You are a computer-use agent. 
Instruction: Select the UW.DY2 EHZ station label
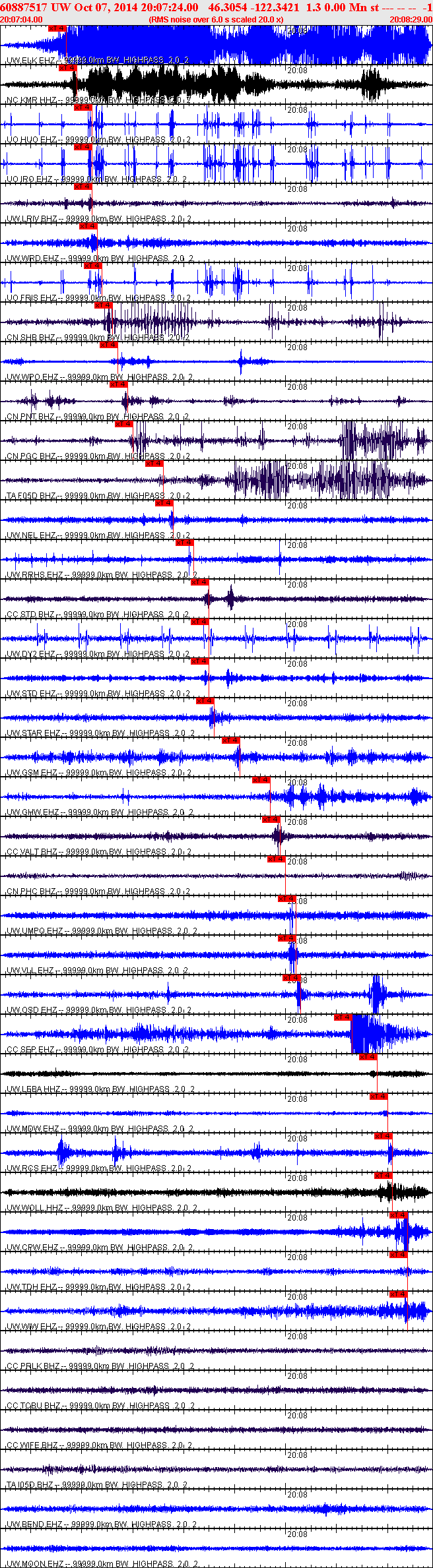31,653
